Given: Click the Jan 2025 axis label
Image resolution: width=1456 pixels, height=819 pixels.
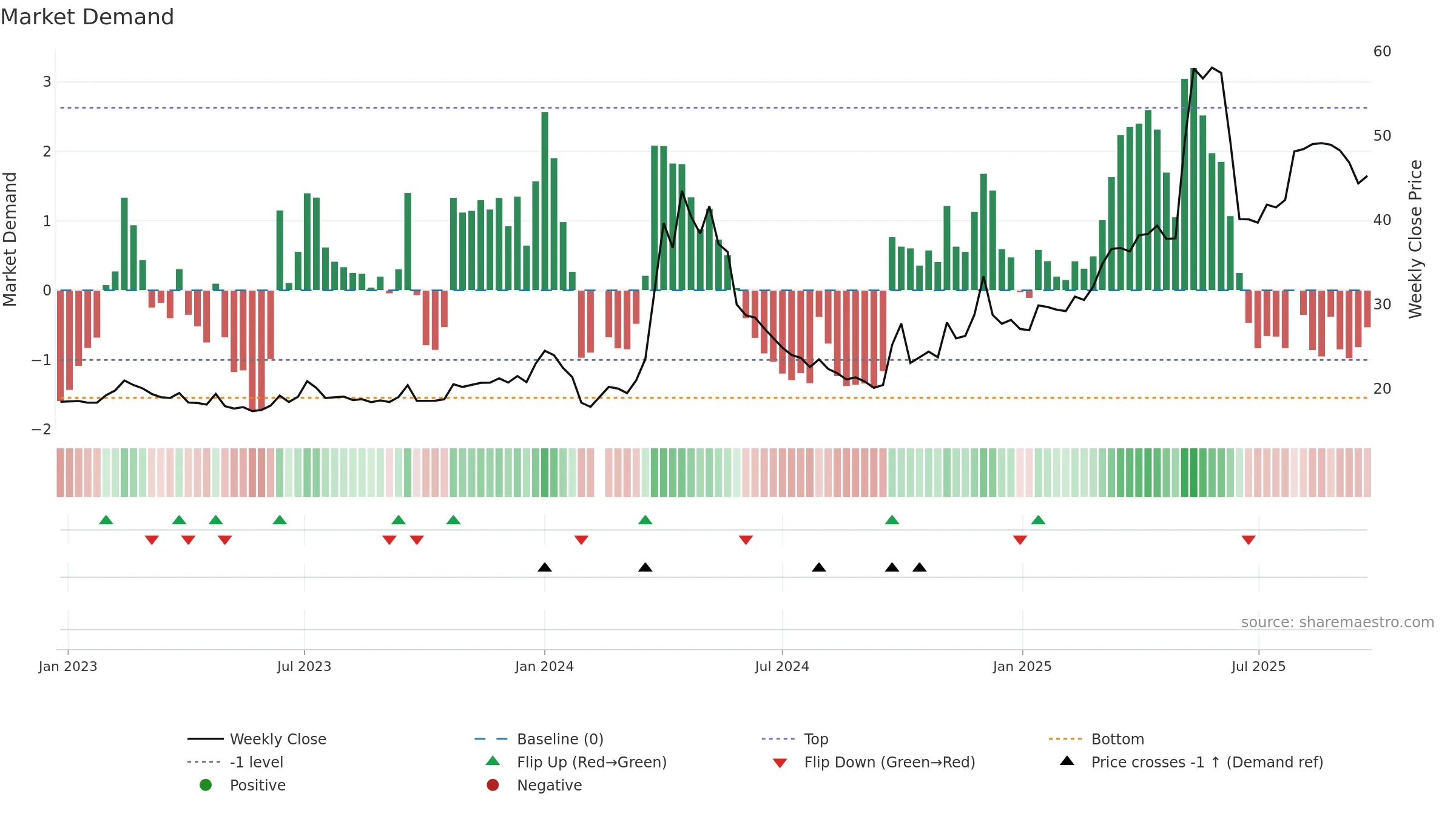Looking at the screenshot, I should 1022,667.
